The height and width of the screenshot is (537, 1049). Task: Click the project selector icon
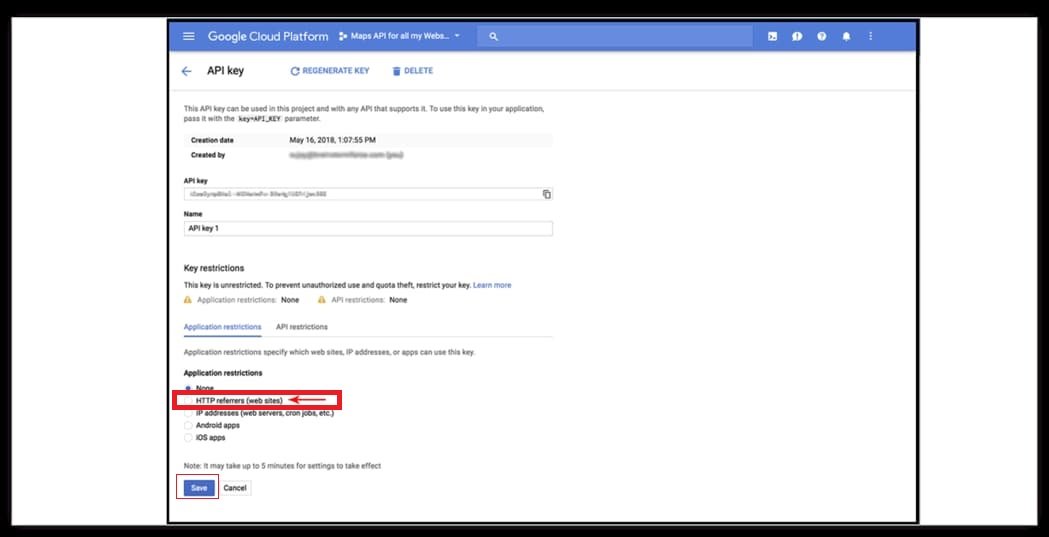[x=343, y=36]
